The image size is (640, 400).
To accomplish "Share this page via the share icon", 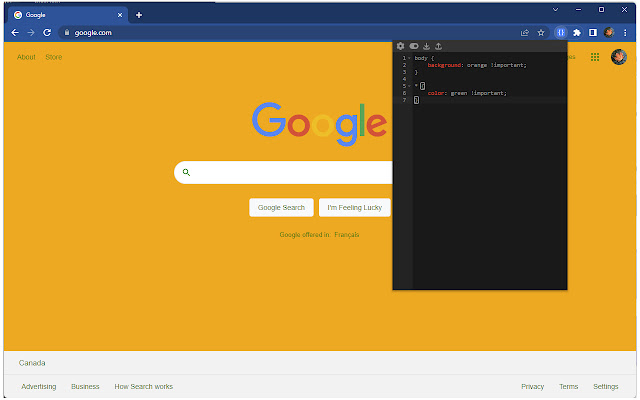I will pyautogui.click(x=525, y=33).
